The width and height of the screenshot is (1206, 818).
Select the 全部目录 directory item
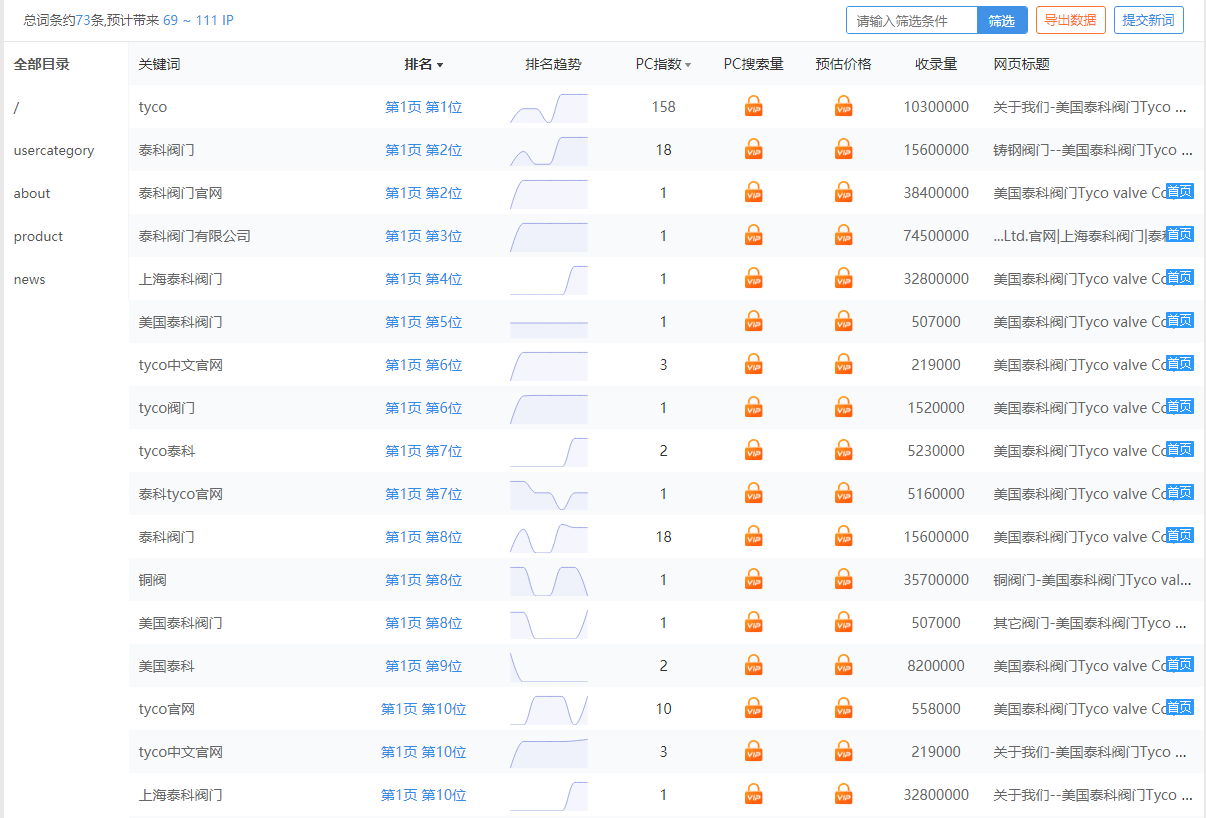[42, 64]
